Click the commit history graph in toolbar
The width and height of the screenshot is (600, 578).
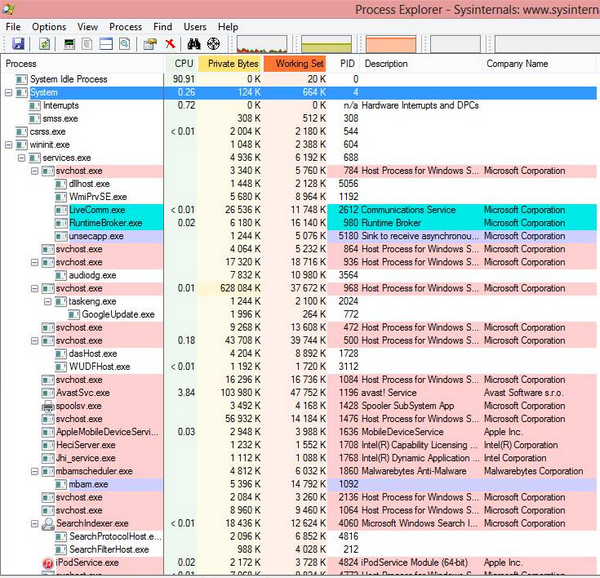point(326,44)
